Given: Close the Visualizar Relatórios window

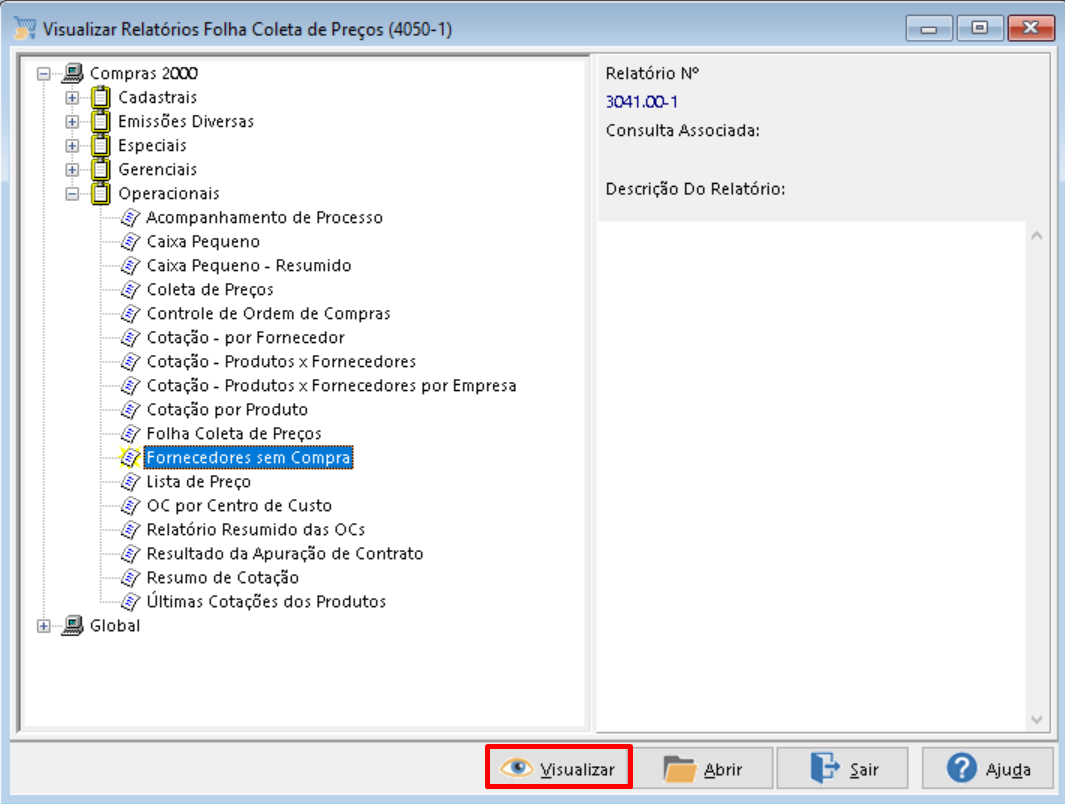Looking at the screenshot, I should click(x=1031, y=29).
